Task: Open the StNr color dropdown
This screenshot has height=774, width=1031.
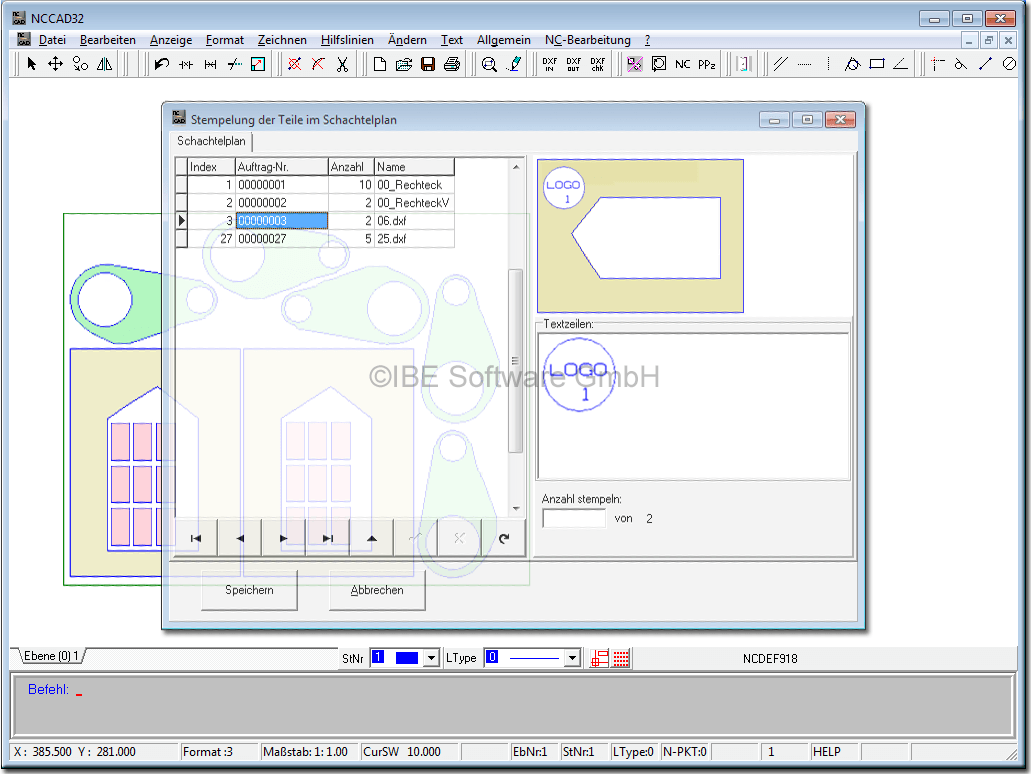Action: 431,658
